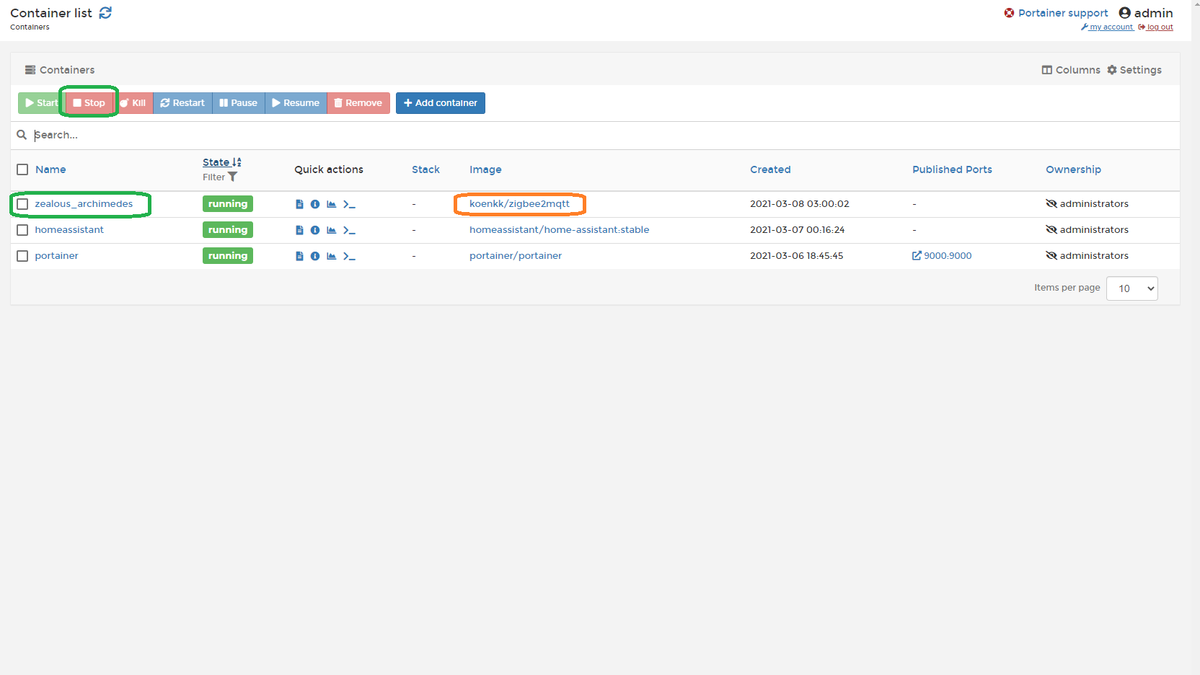Open logs icon for portainer container
The image size is (1200, 675).
click(x=299, y=256)
